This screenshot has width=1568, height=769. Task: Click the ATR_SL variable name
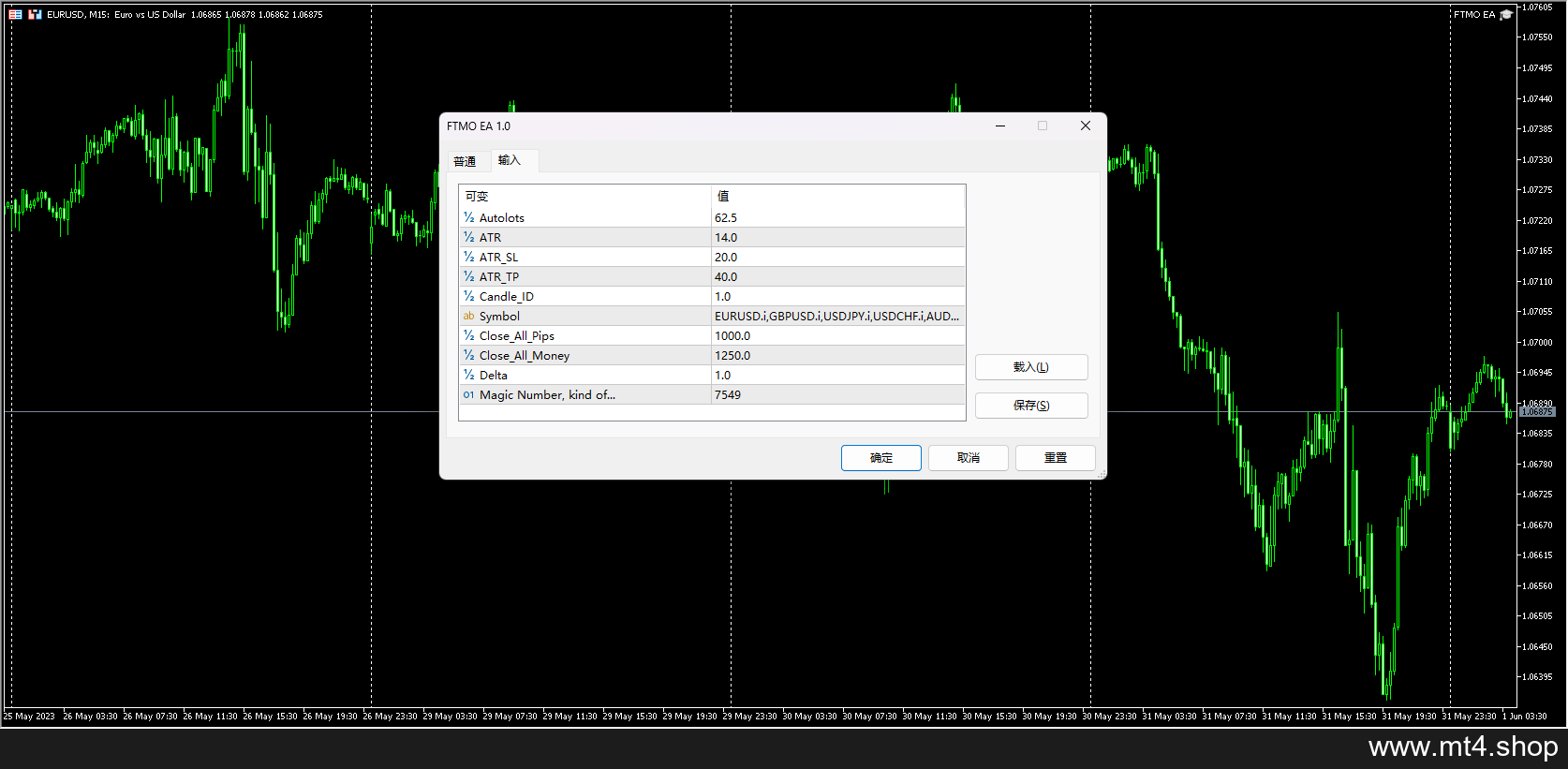coord(498,257)
